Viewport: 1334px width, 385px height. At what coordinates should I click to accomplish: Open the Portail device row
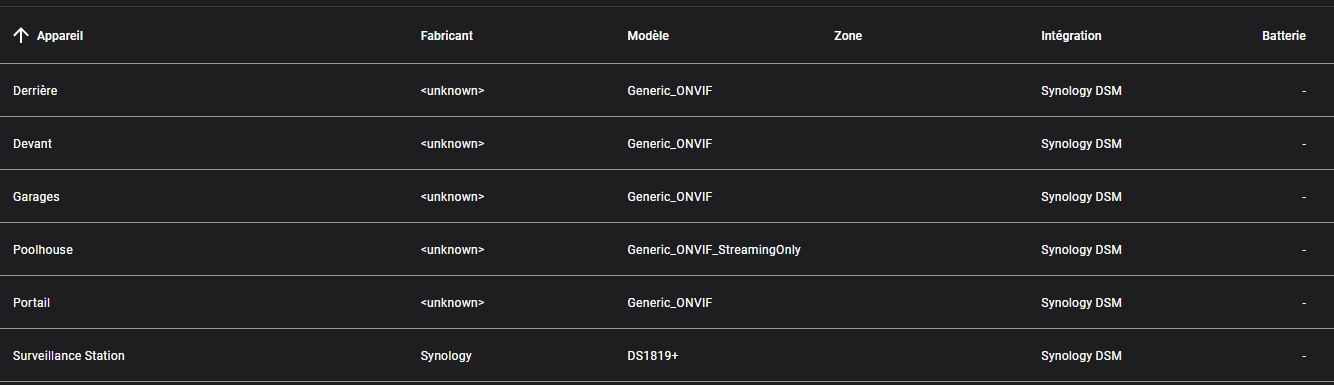click(x=667, y=303)
